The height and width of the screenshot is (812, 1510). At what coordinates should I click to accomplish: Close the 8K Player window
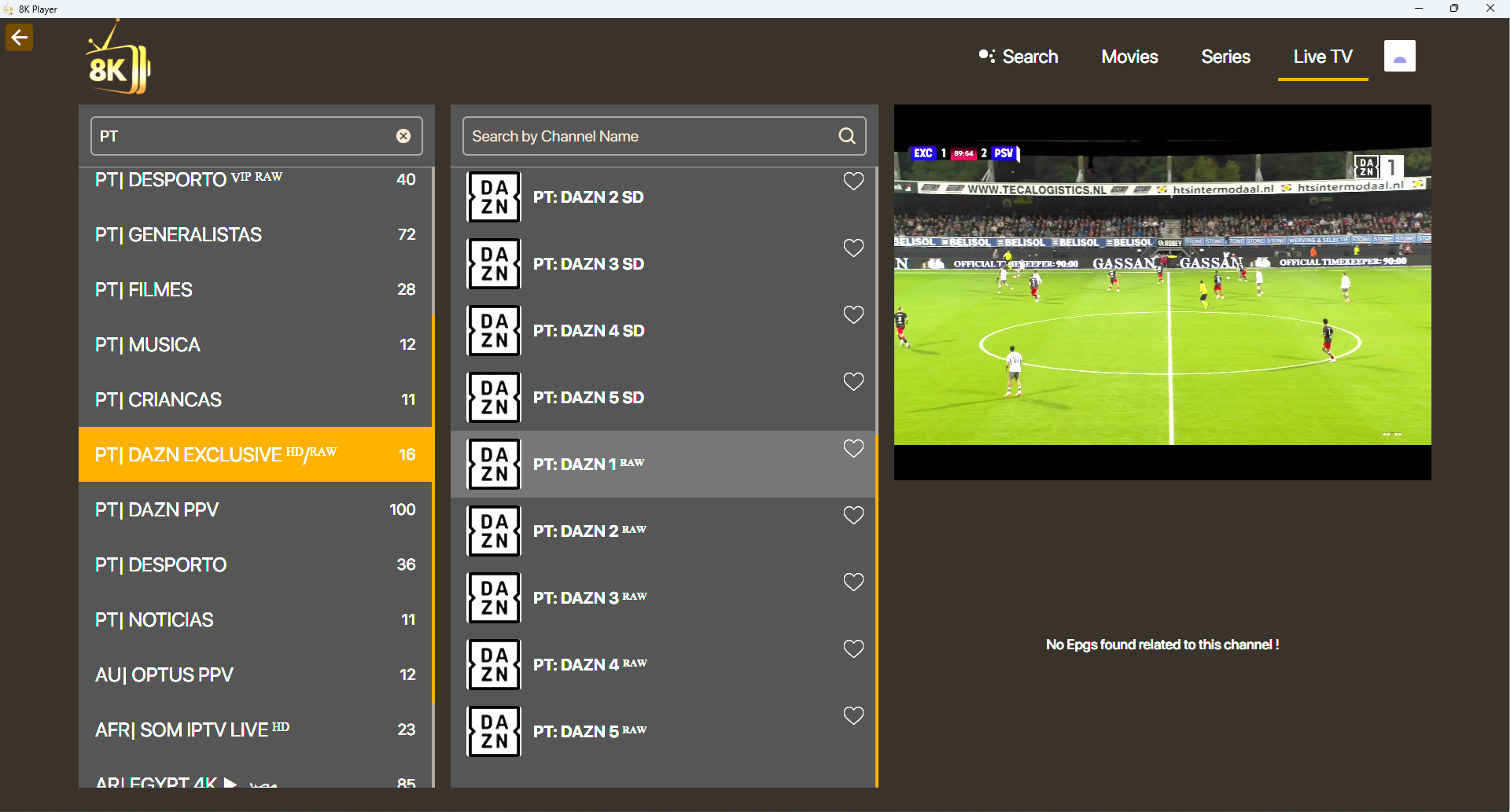click(x=1490, y=9)
